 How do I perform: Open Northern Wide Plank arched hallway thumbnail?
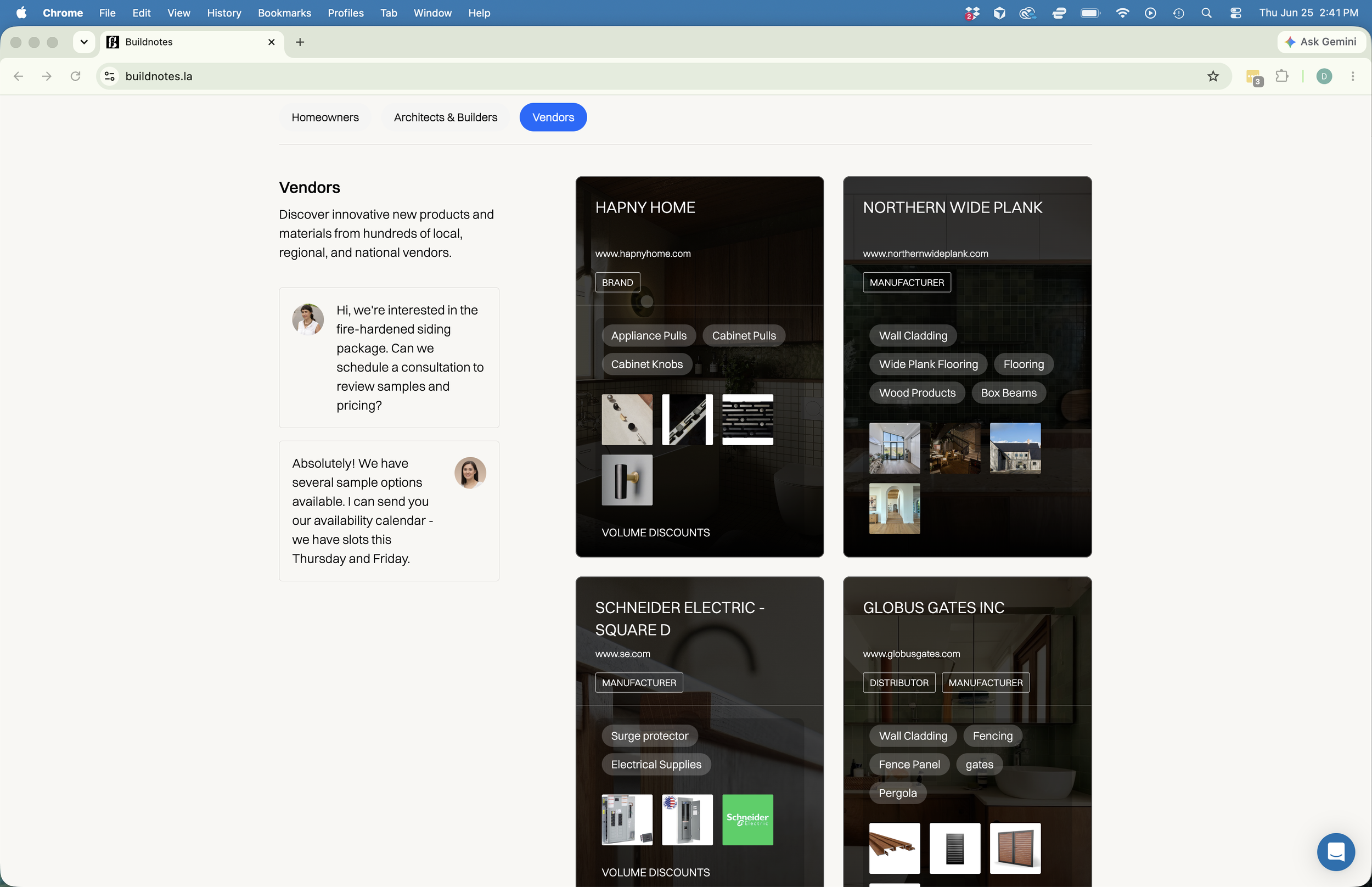pyautogui.click(x=894, y=509)
